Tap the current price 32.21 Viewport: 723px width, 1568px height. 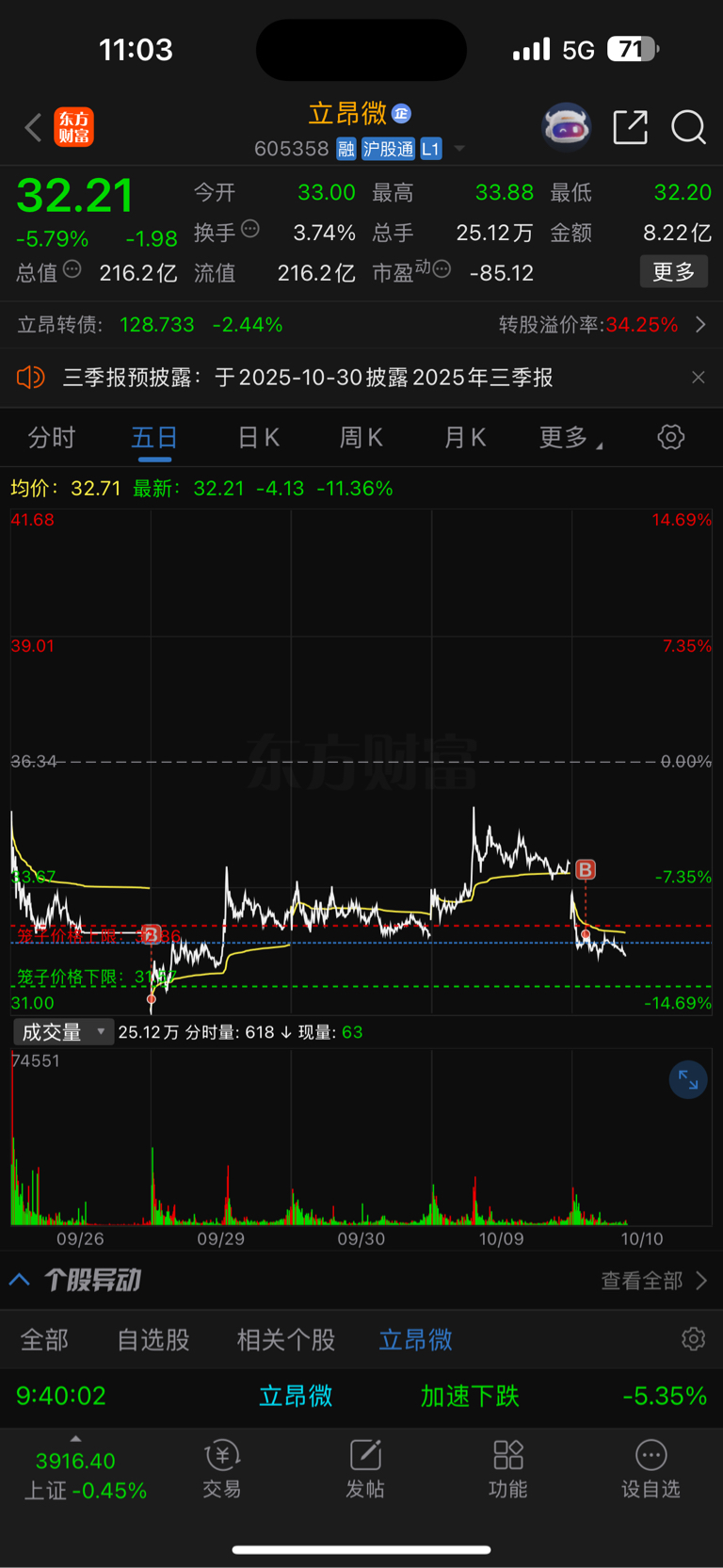pos(75,196)
